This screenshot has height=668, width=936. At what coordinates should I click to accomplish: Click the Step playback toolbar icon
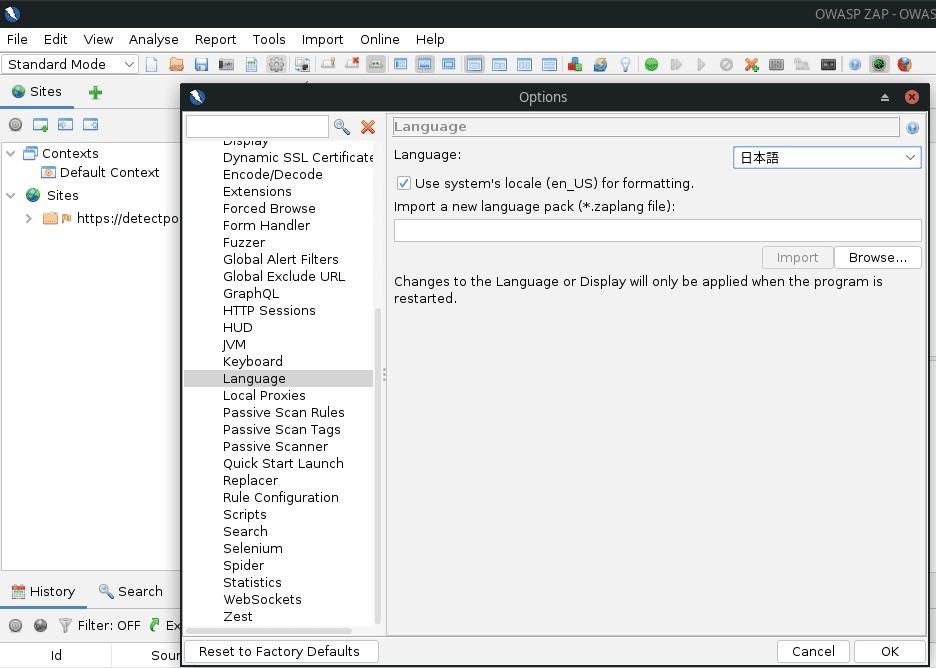[x=676, y=64]
